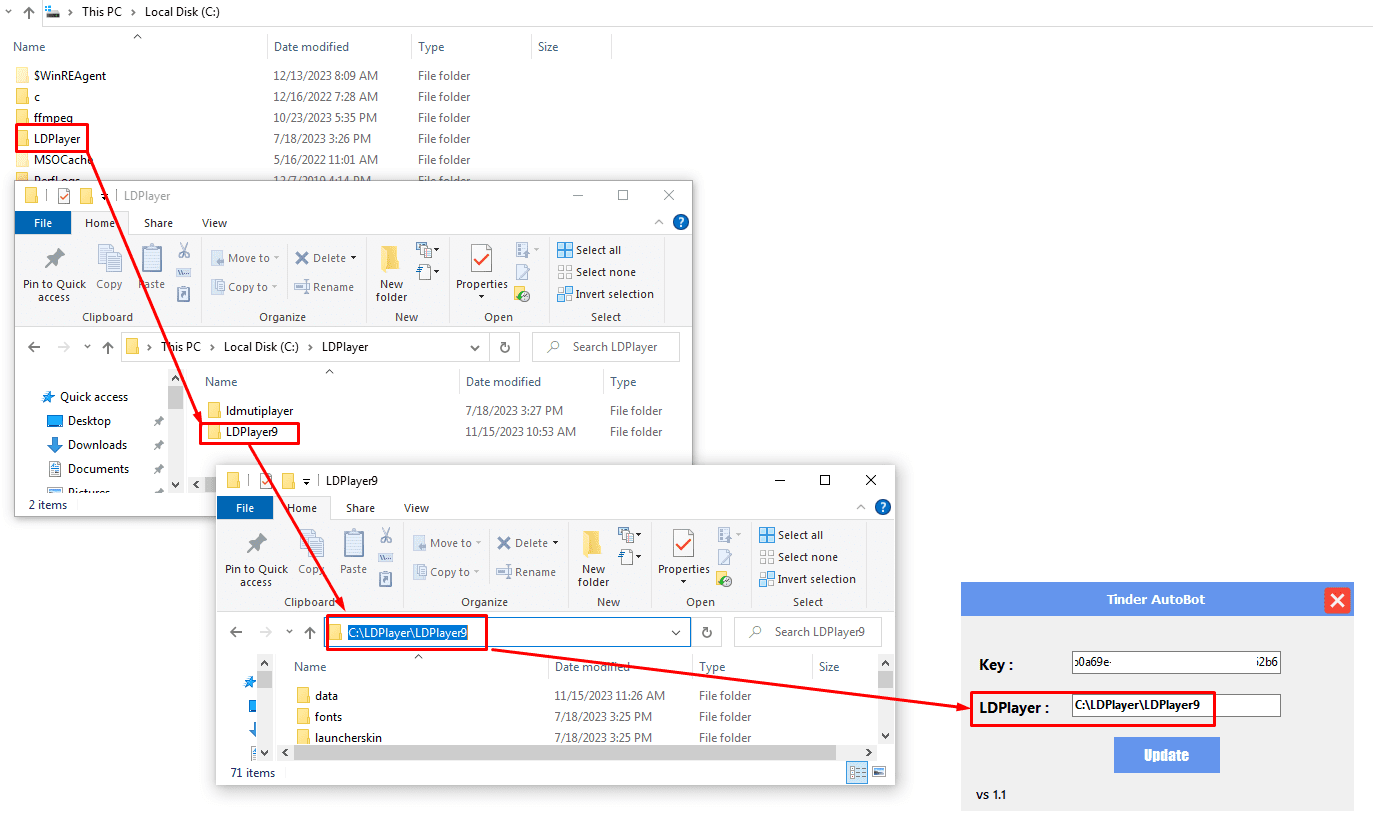
Task: Click the Quick Access Toolbar properties checkmark in the LDPlayer9 window
Action: tap(266, 481)
